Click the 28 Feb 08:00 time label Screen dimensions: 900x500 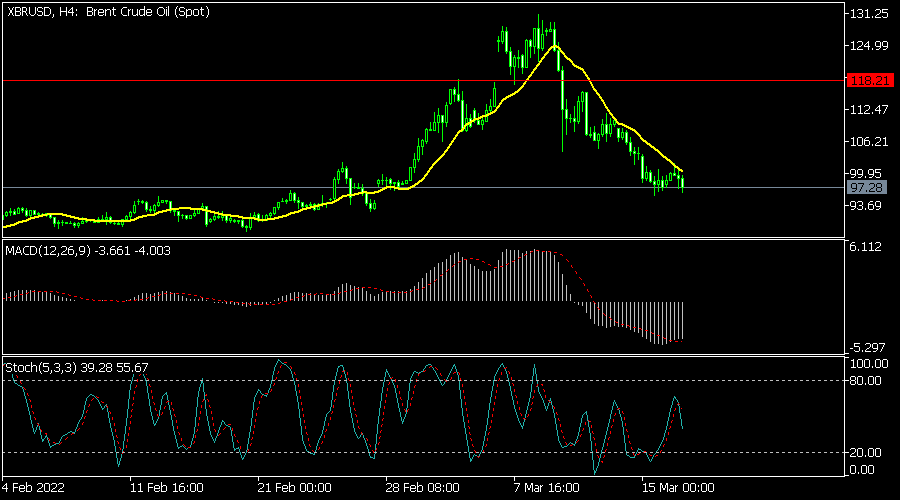tap(422, 488)
